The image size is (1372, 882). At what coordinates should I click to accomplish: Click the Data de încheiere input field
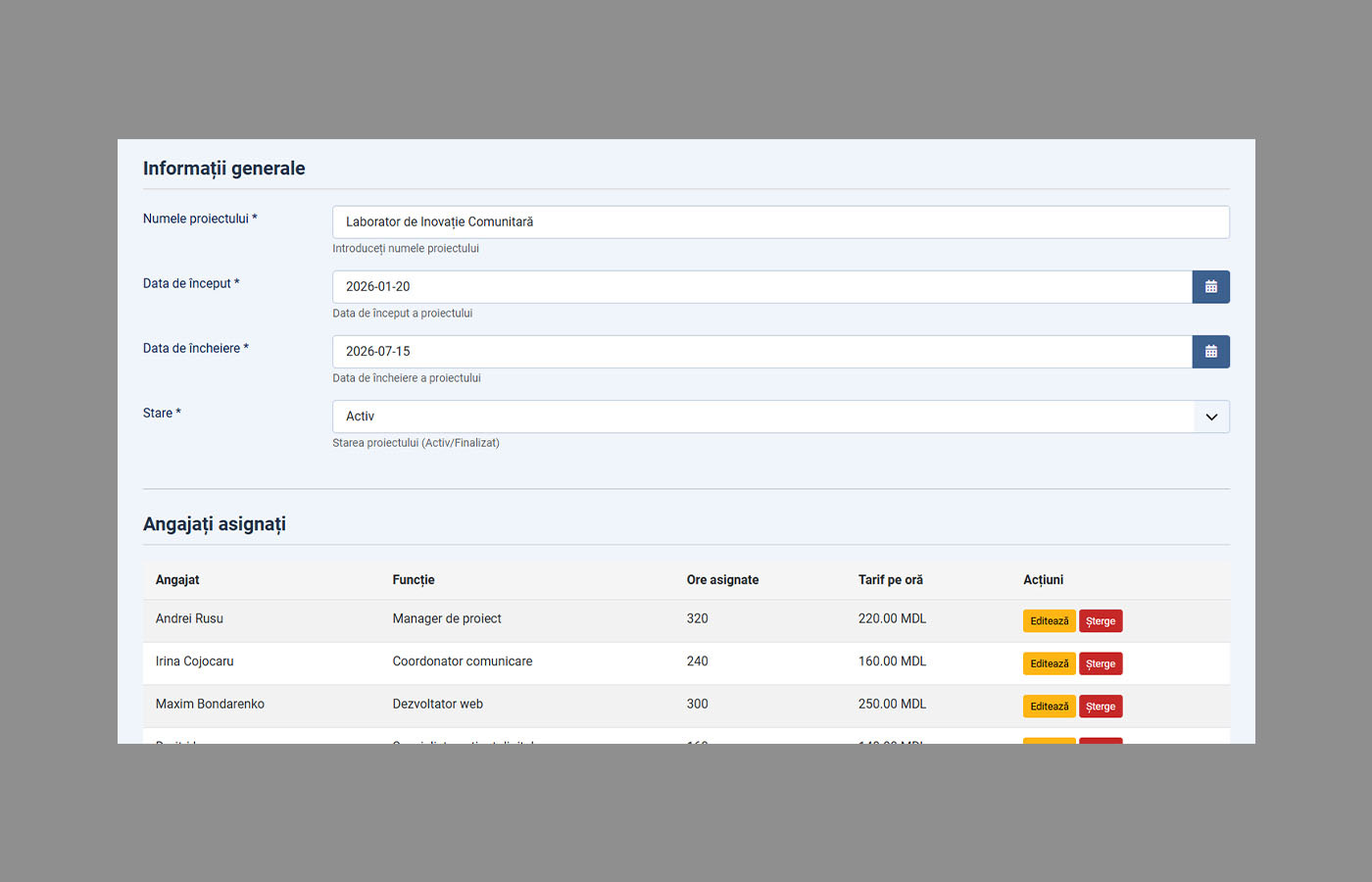(x=761, y=352)
